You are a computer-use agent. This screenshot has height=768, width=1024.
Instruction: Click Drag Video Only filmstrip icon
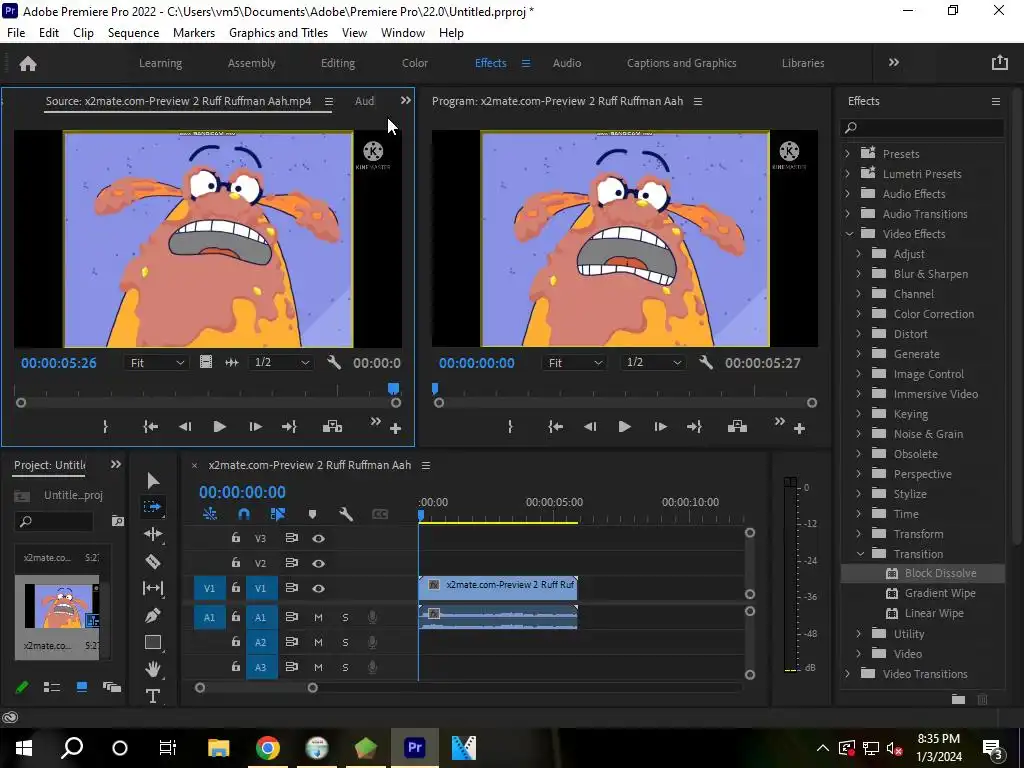[x=206, y=362]
